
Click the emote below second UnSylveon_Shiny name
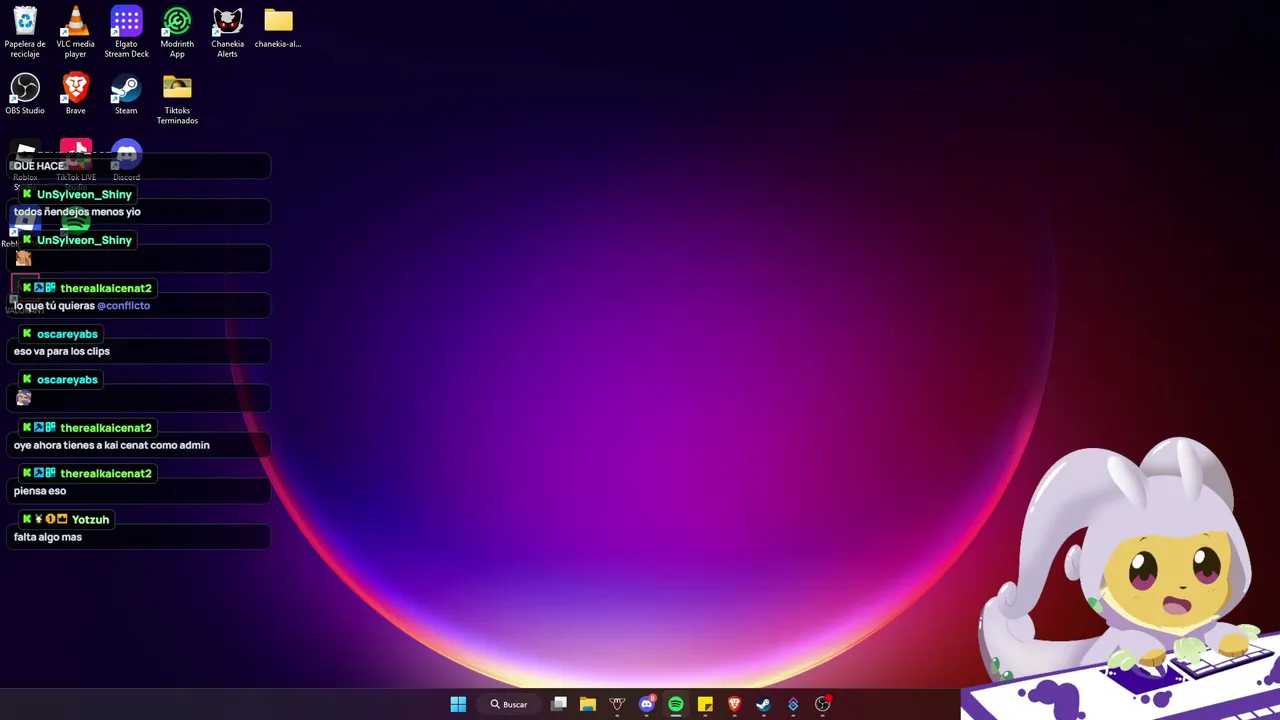(23, 259)
